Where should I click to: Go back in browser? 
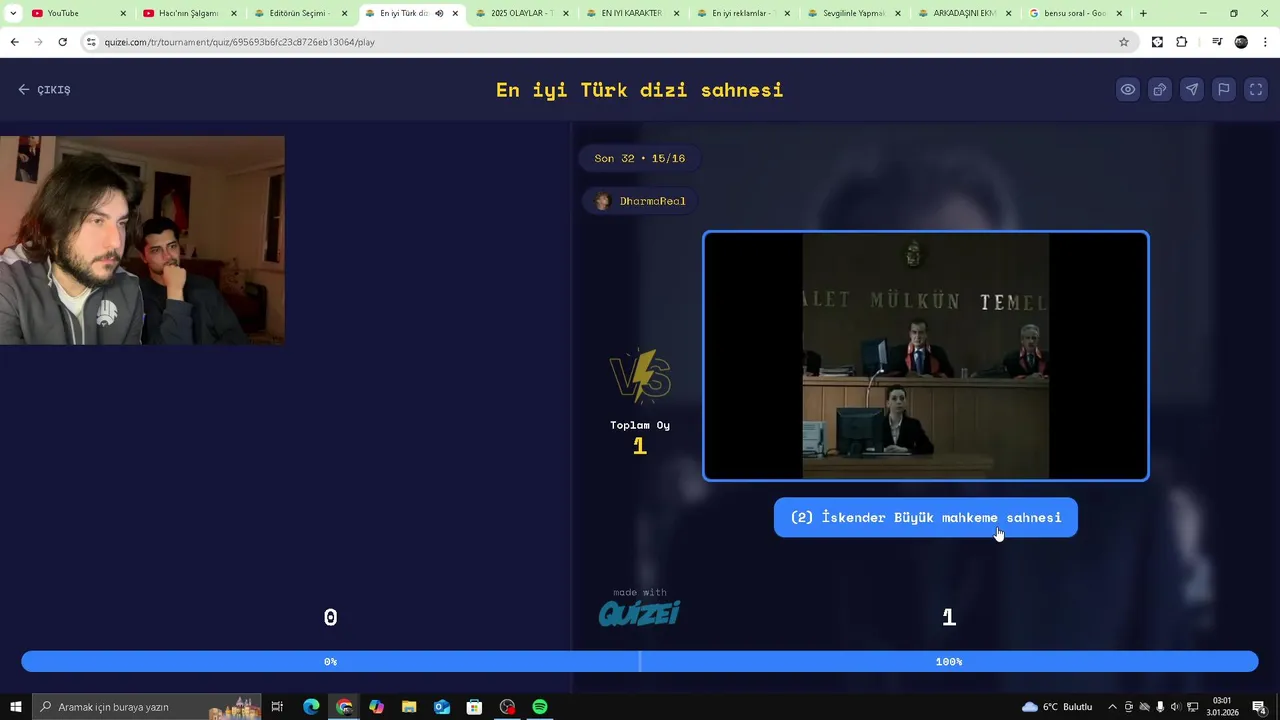click(x=14, y=42)
